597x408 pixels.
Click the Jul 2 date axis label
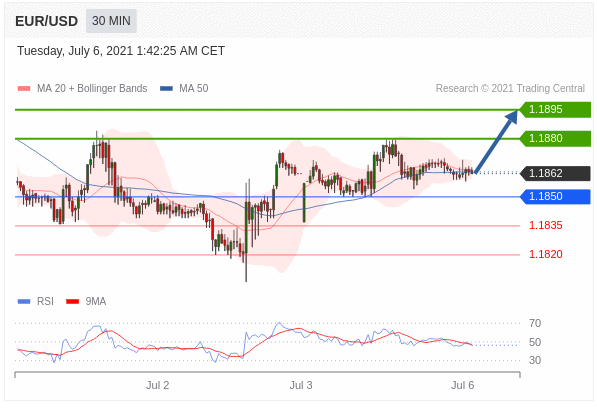157,385
